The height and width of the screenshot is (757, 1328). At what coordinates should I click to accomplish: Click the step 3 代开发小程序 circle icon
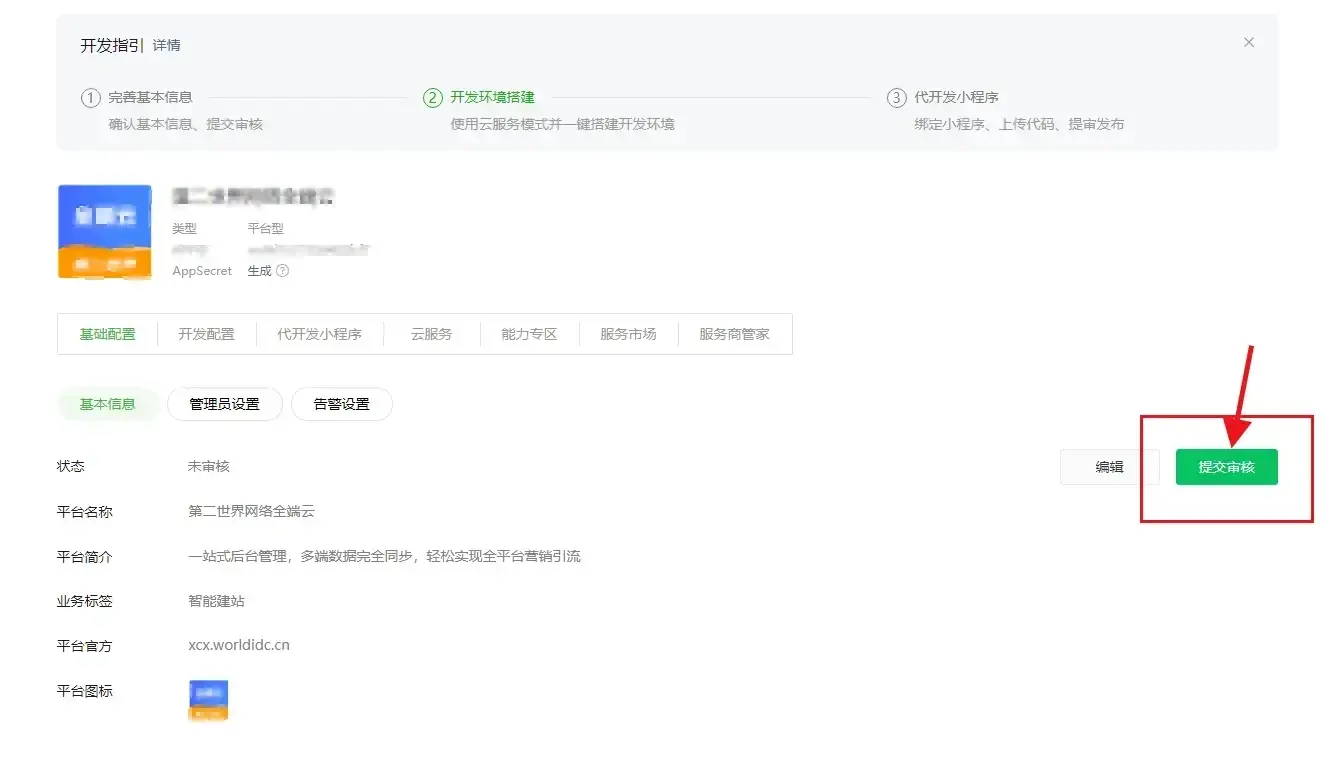896,98
